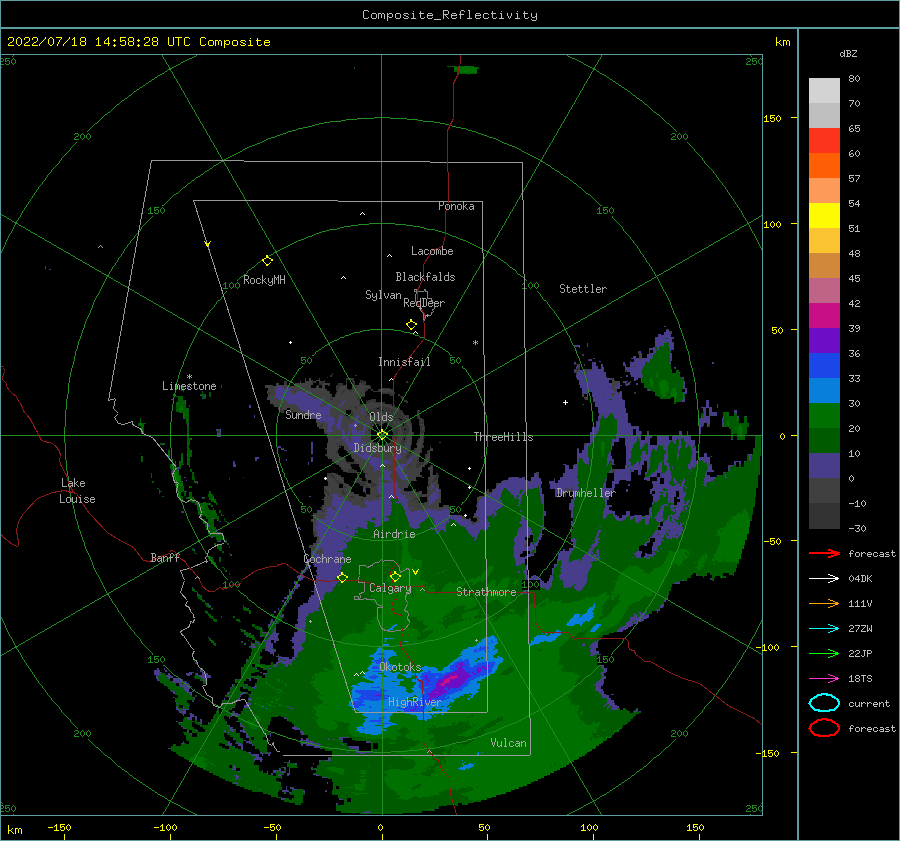Click the 2022/07/18 UTC timestamp text

(x=138, y=42)
